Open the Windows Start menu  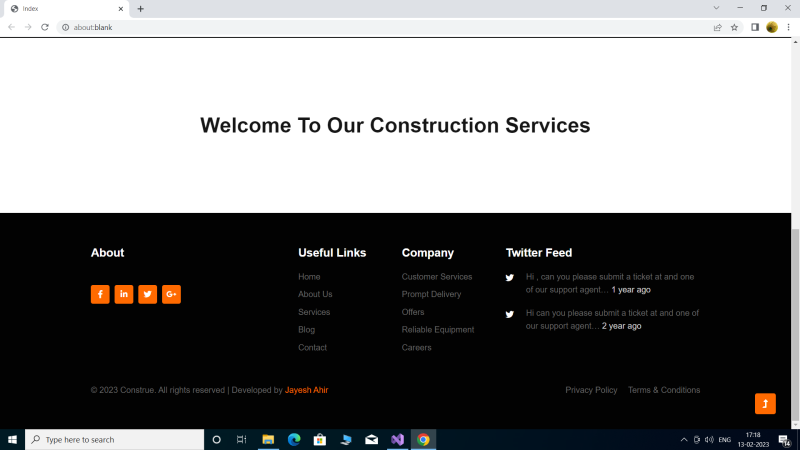tap(12, 440)
